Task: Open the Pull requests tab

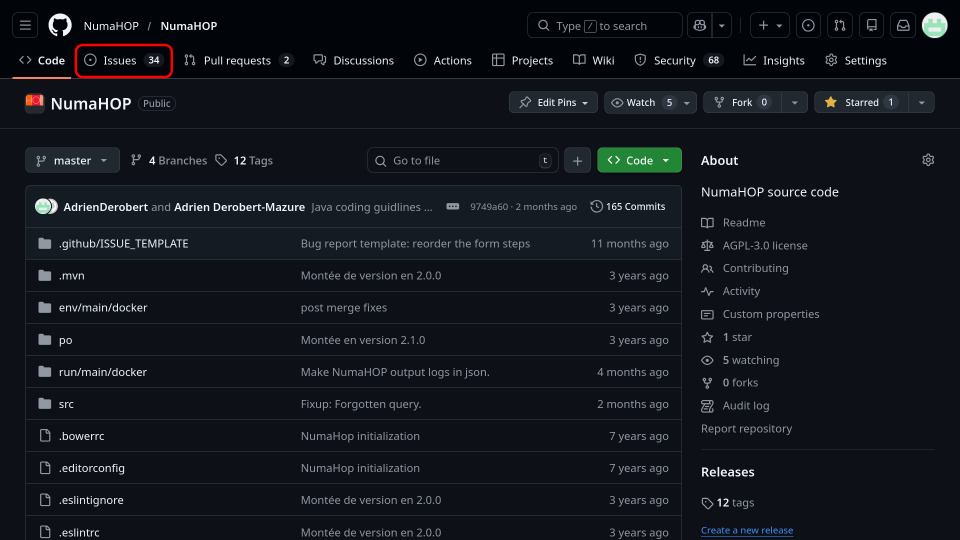Action: click(x=239, y=60)
